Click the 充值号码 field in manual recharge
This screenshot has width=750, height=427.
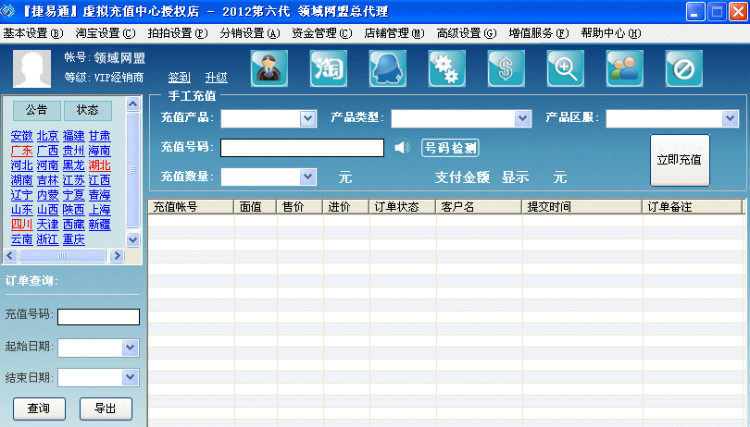tap(302, 148)
